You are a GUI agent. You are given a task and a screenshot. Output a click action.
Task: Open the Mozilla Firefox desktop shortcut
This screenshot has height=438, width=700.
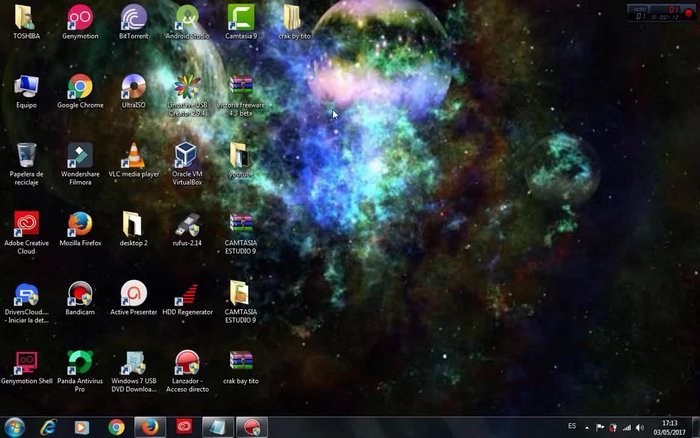click(x=80, y=224)
